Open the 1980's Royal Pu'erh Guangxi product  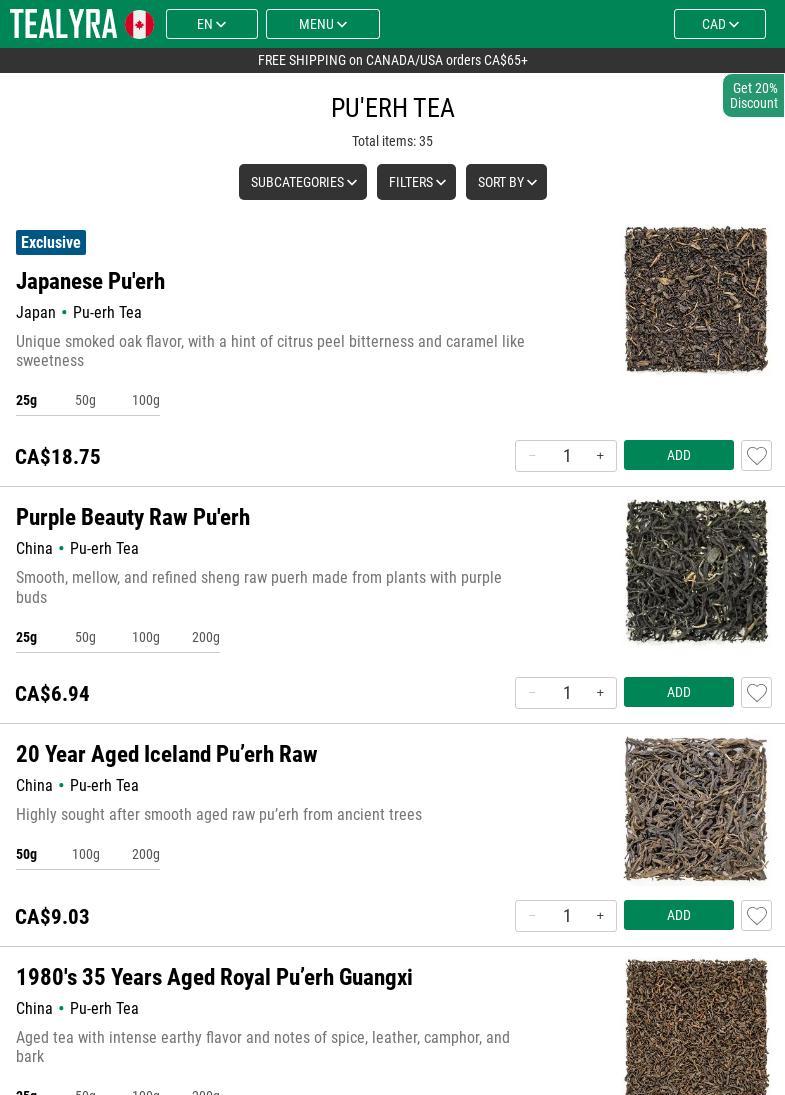[214, 977]
